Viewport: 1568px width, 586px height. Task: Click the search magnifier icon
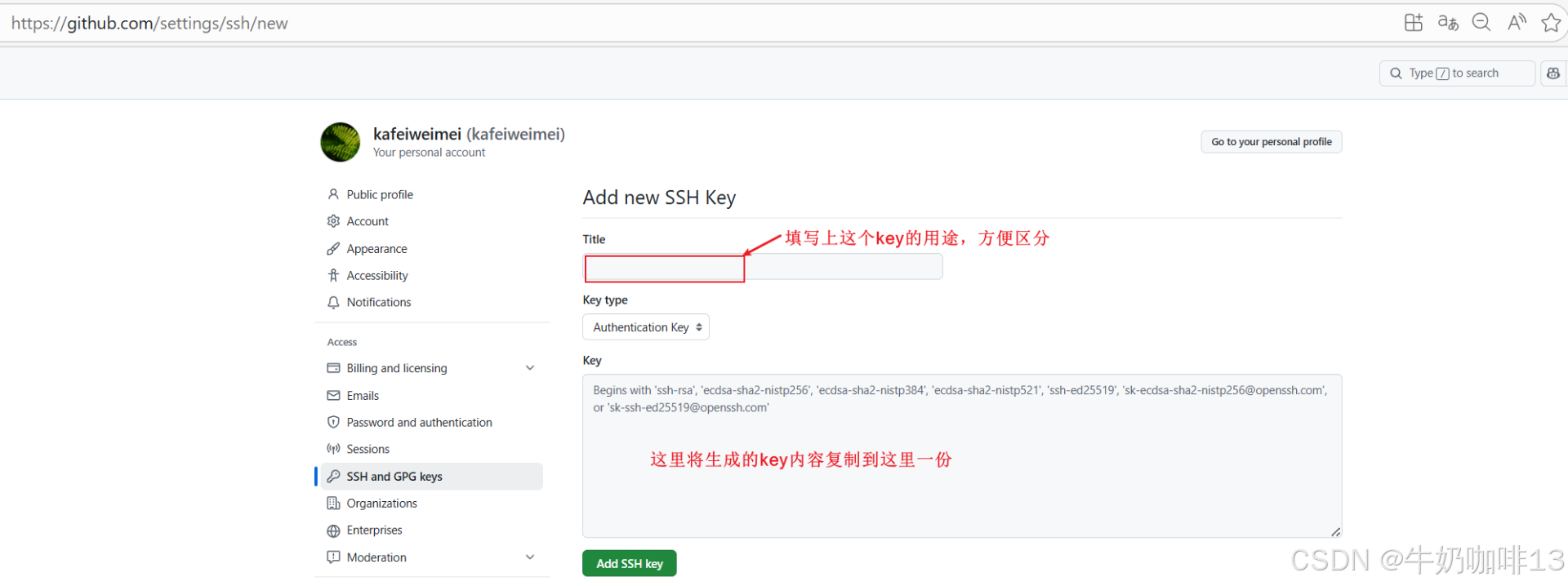(1396, 73)
